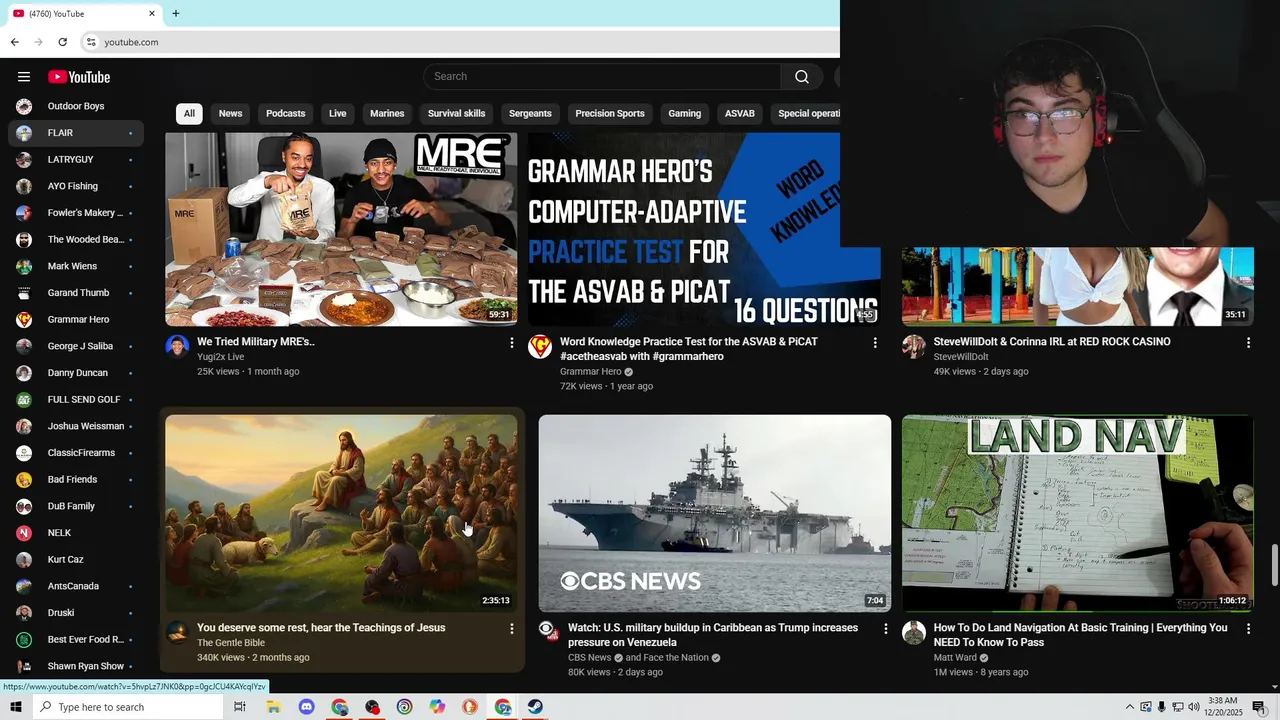The height and width of the screenshot is (720, 1280).
Task: Click Yugi2x Live channel avatar
Action: [177, 347]
